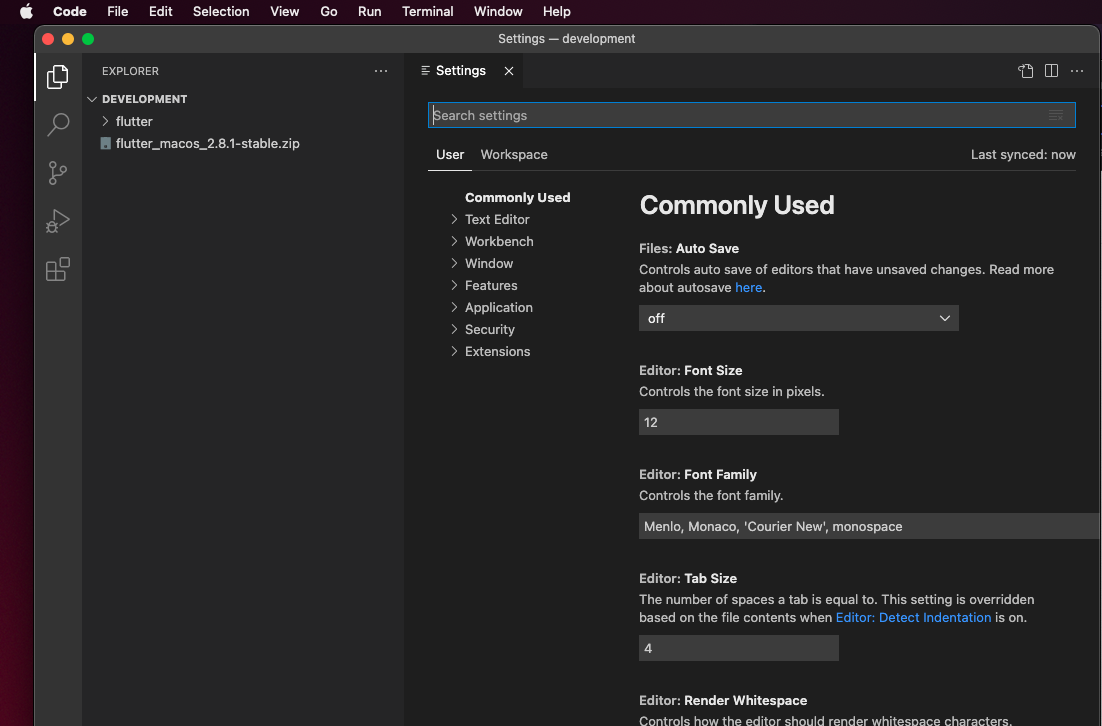1102x726 pixels.
Task: Click the filter icon in settings search
Action: (1056, 115)
